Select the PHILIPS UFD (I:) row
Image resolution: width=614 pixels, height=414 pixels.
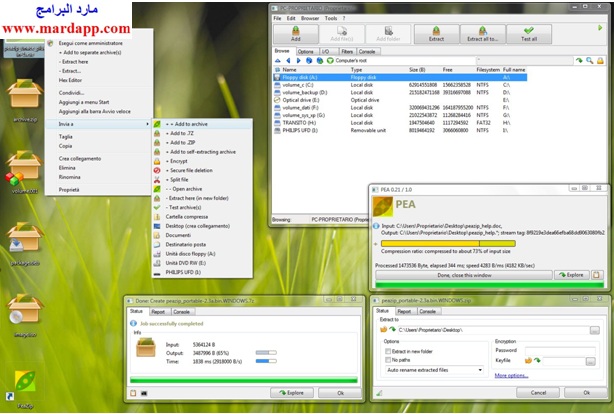click(399, 131)
